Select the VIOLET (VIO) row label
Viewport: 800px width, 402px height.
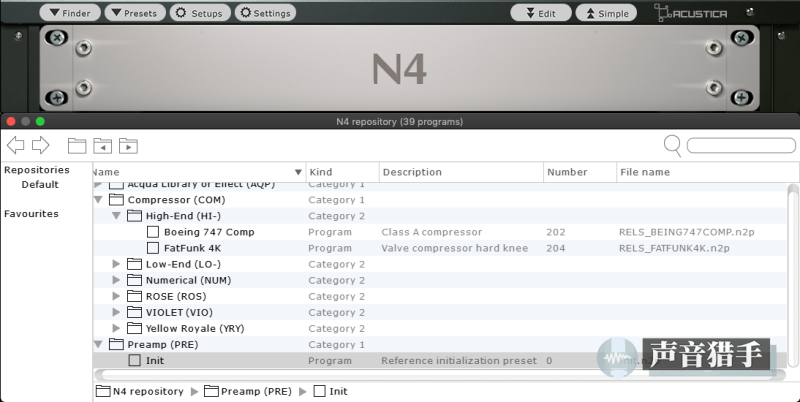tap(179, 312)
